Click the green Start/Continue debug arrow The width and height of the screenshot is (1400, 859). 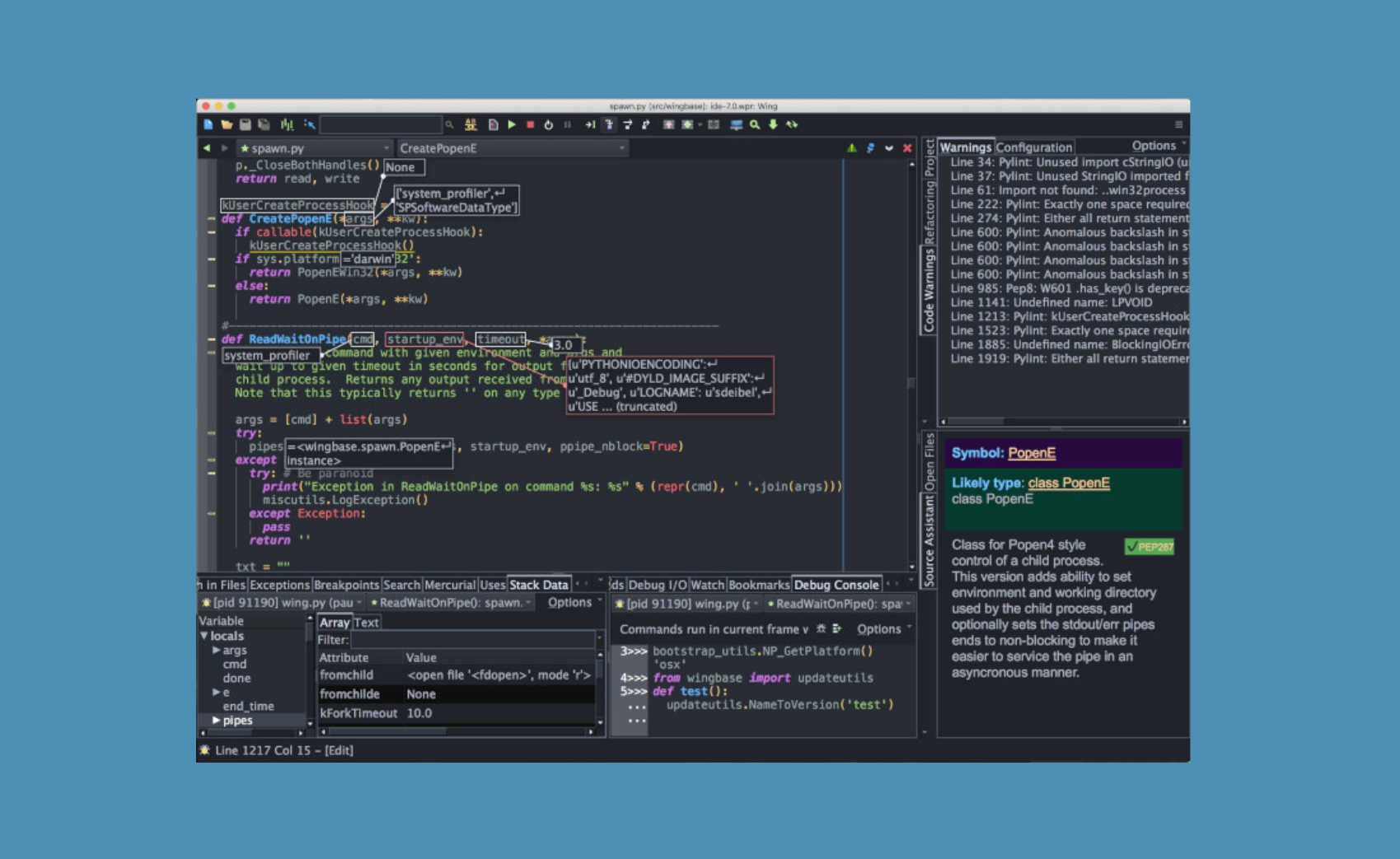(512, 124)
